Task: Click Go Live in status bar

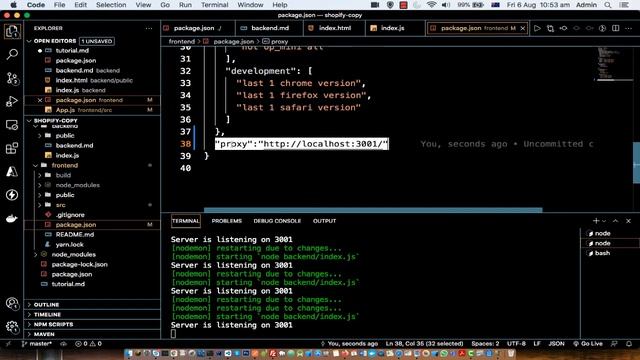Action: pyautogui.click(x=588, y=344)
